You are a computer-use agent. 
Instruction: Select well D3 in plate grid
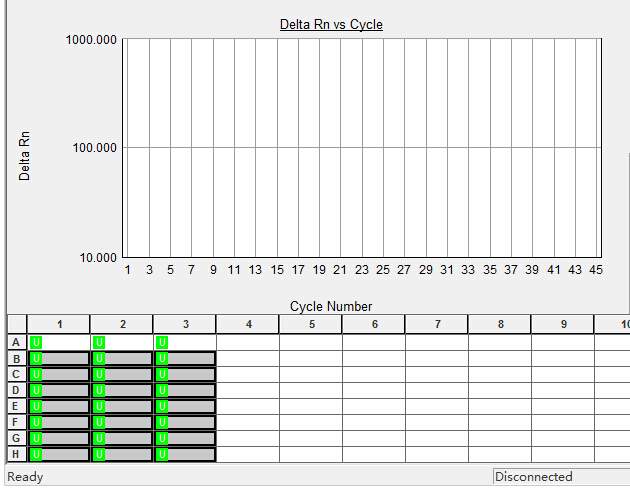pyautogui.click(x=185, y=390)
